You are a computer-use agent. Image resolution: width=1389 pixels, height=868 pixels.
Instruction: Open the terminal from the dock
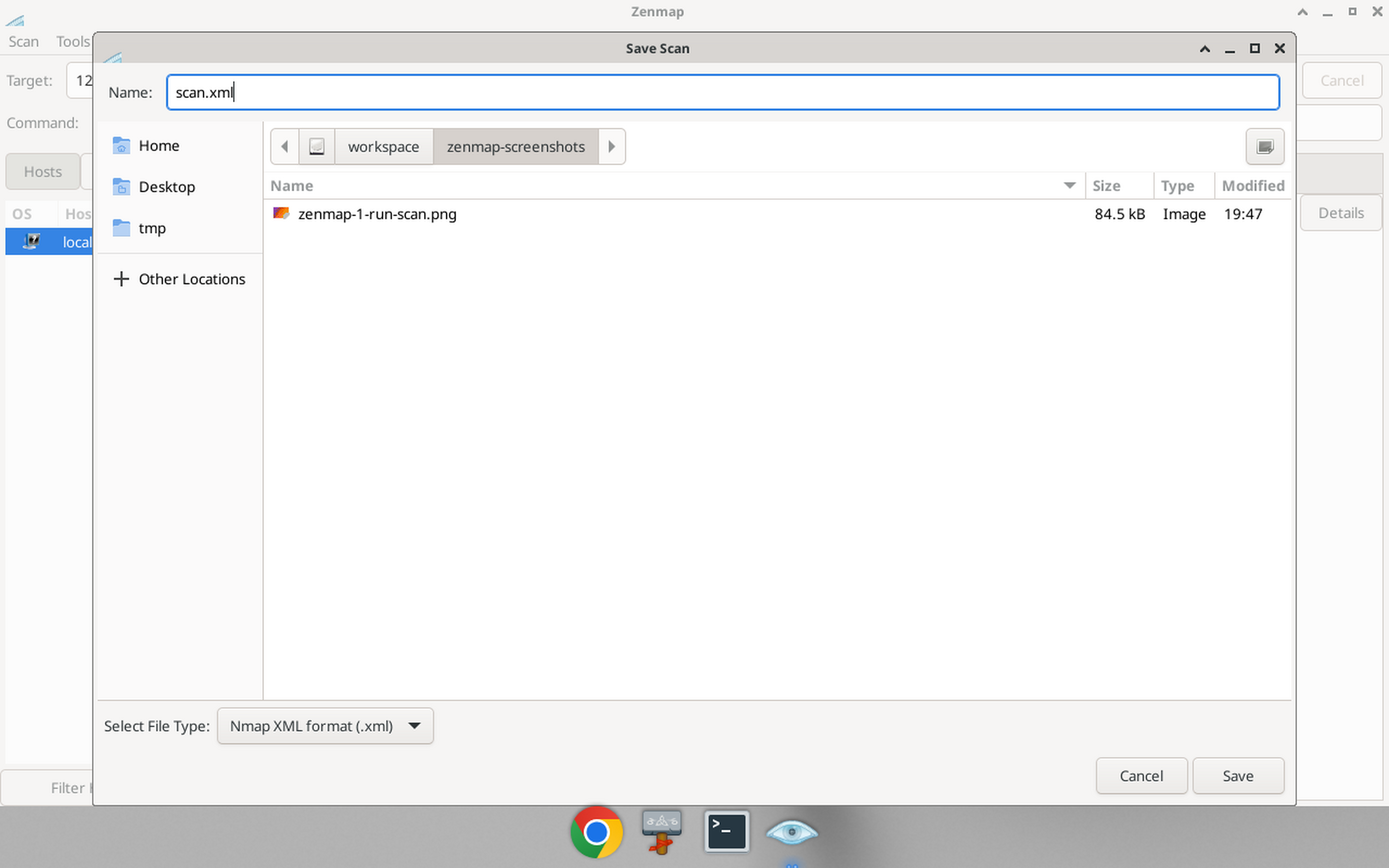tap(727, 831)
